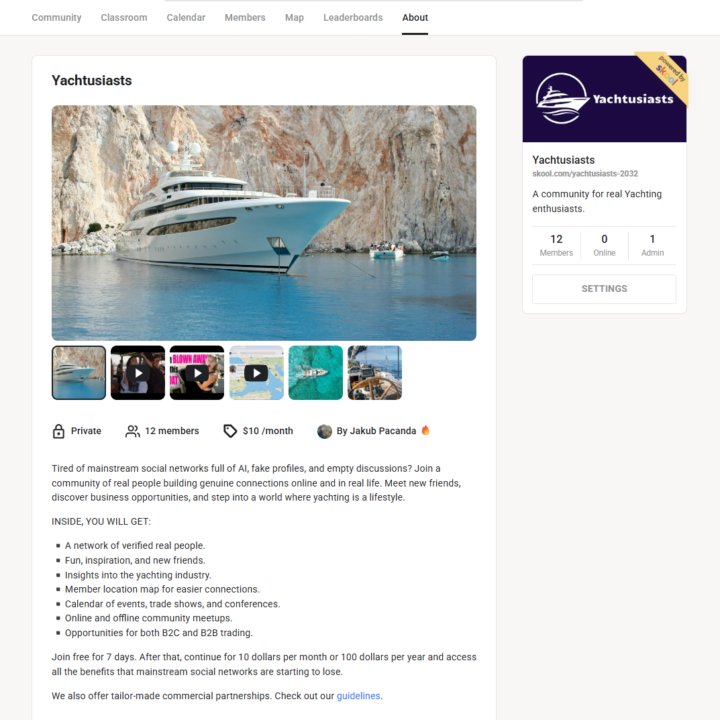
Task: Click the members people icon
Action: pyautogui.click(x=133, y=431)
